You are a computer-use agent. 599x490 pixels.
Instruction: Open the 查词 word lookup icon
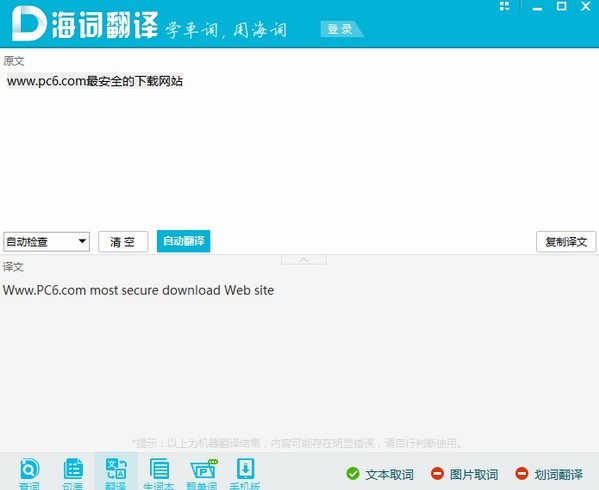click(x=29, y=473)
